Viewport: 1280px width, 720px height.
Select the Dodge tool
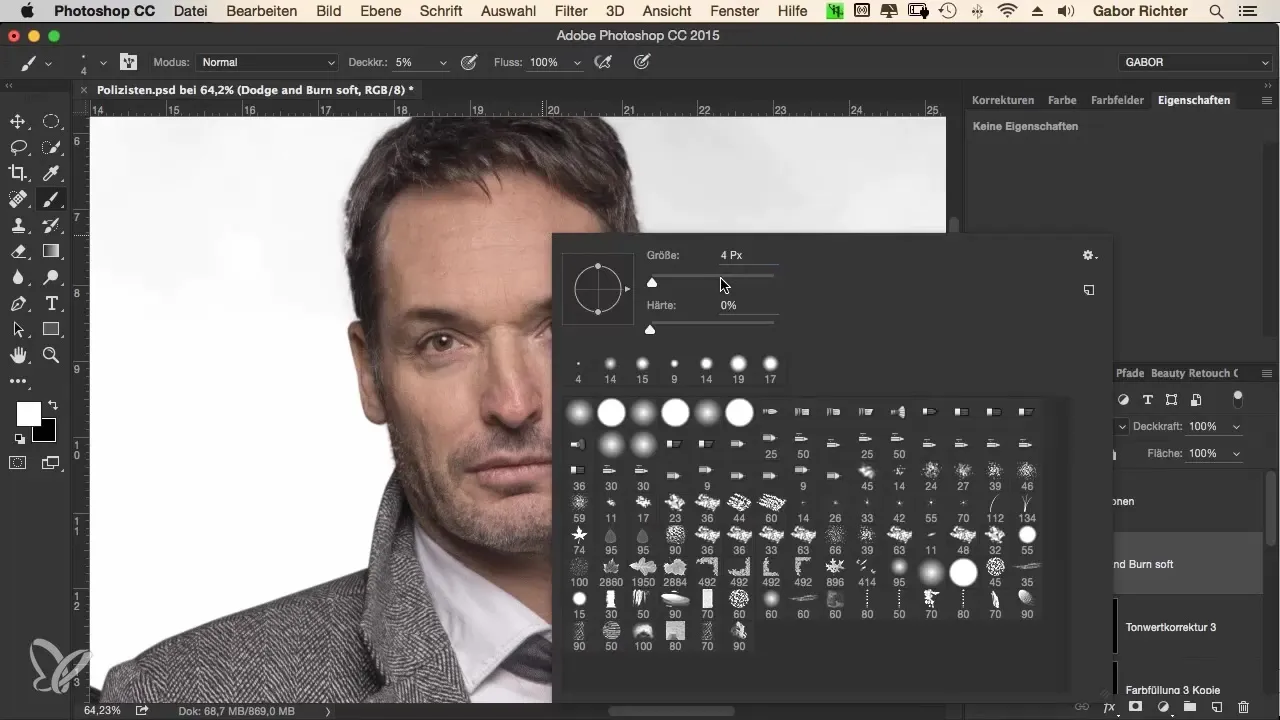51,278
